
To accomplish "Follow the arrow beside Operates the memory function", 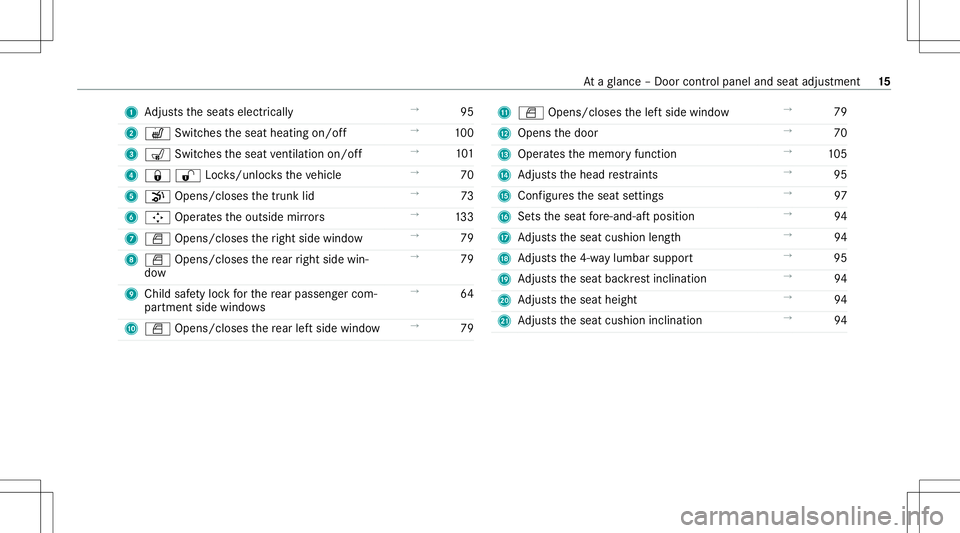I will click(788, 151).
